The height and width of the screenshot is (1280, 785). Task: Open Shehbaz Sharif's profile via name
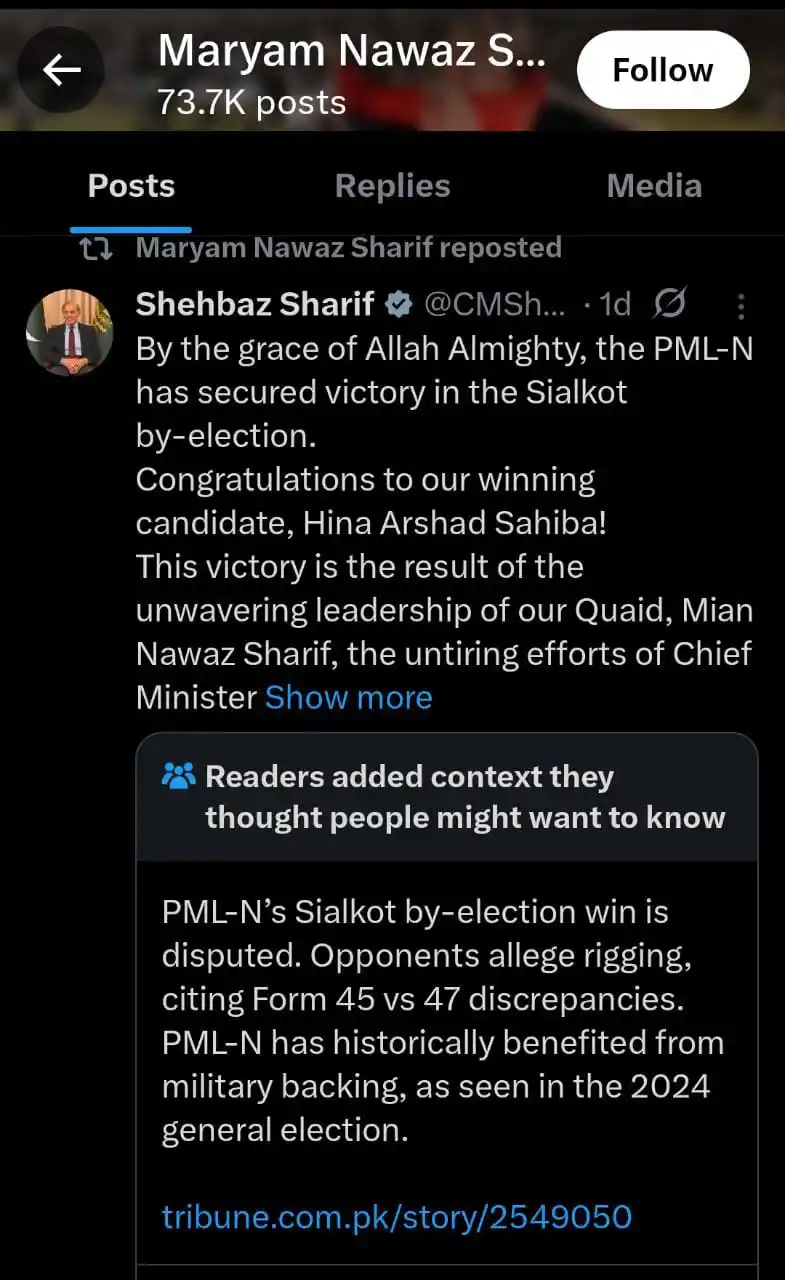pyautogui.click(x=255, y=304)
